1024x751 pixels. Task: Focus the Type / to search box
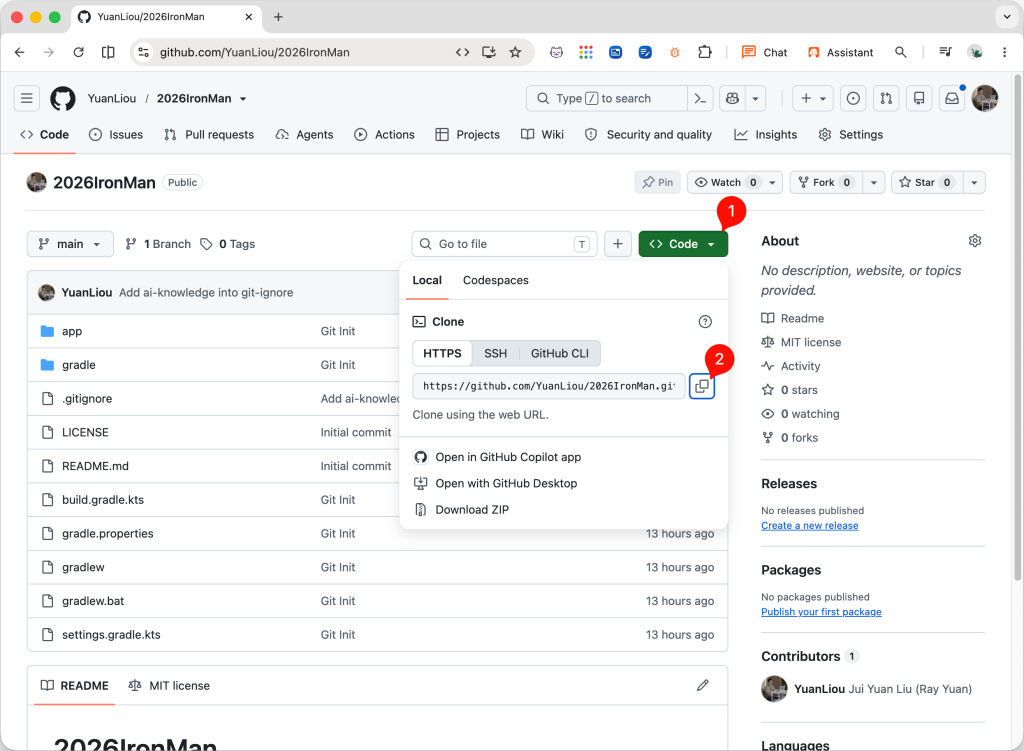pyautogui.click(x=607, y=99)
